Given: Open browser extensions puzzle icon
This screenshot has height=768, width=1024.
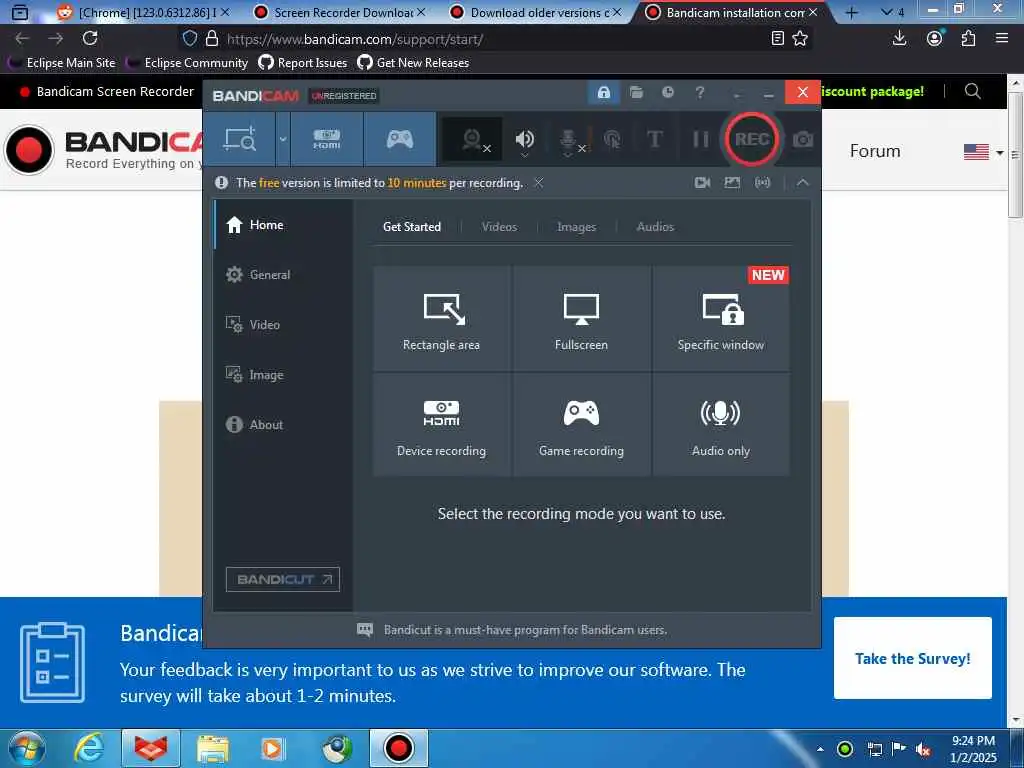Looking at the screenshot, I should click(x=968, y=39).
